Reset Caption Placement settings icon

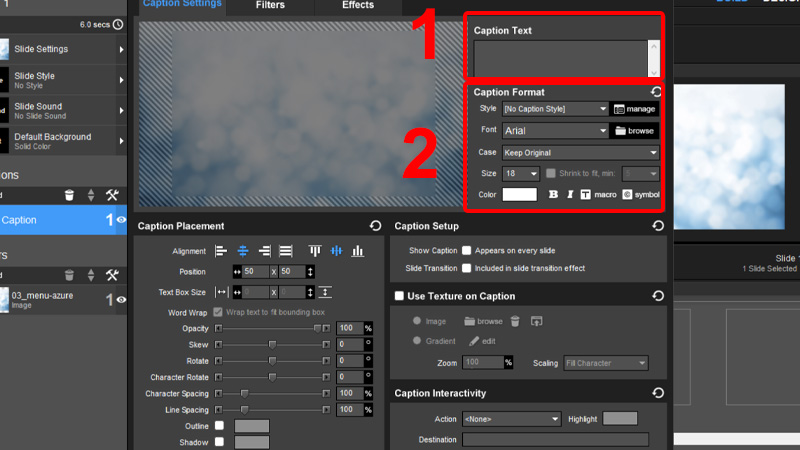coord(376,226)
